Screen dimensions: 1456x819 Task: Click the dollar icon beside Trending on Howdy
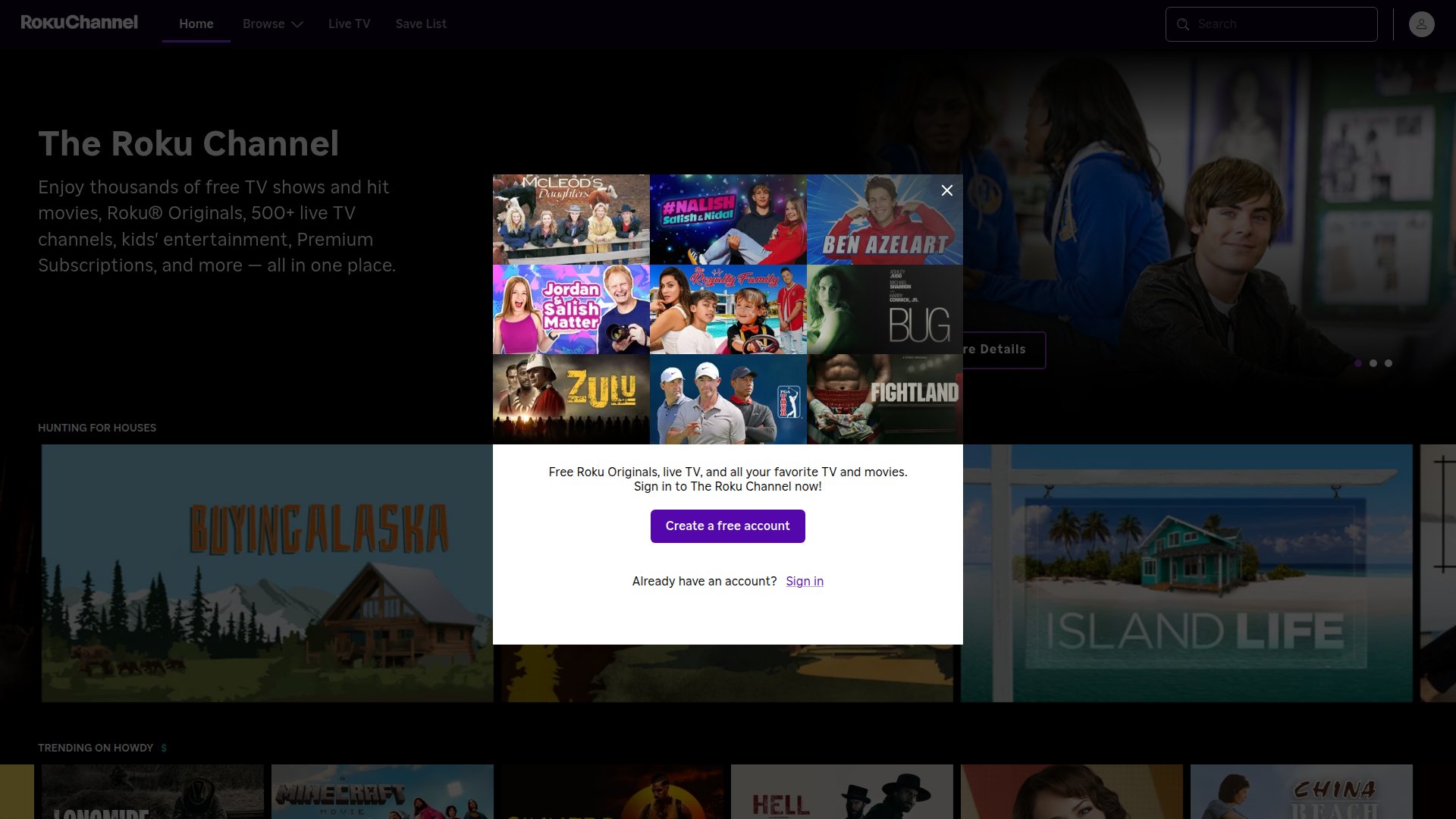pyautogui.click(x=164, y=748)
